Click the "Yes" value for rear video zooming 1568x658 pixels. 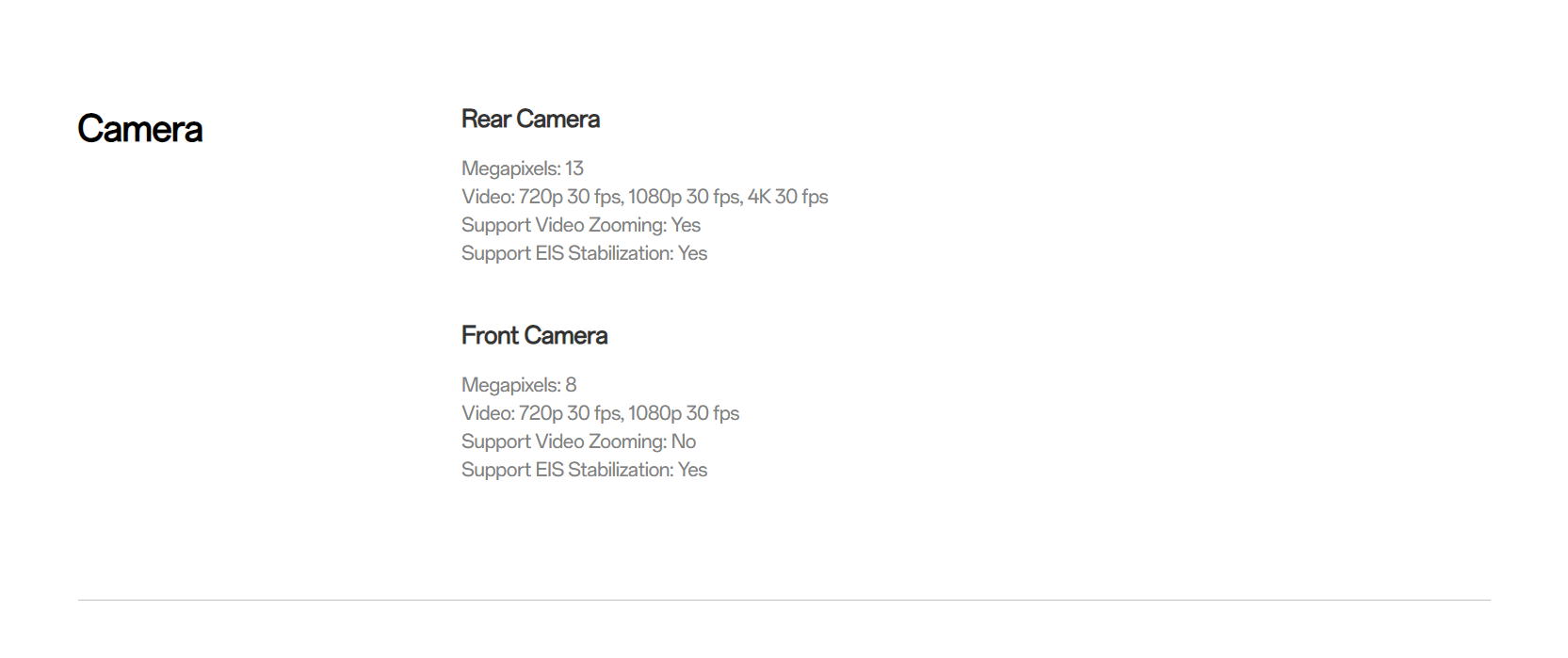686,225
